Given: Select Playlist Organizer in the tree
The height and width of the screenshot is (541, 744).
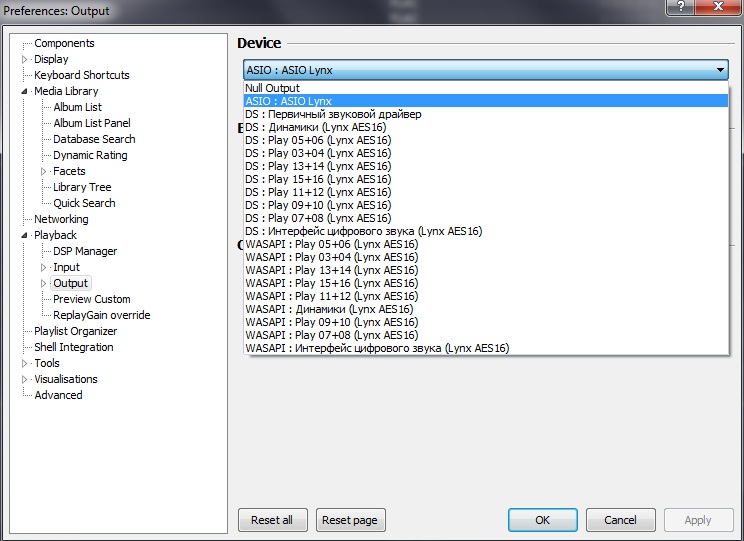Looking at the screenshot, I should 75,331.
